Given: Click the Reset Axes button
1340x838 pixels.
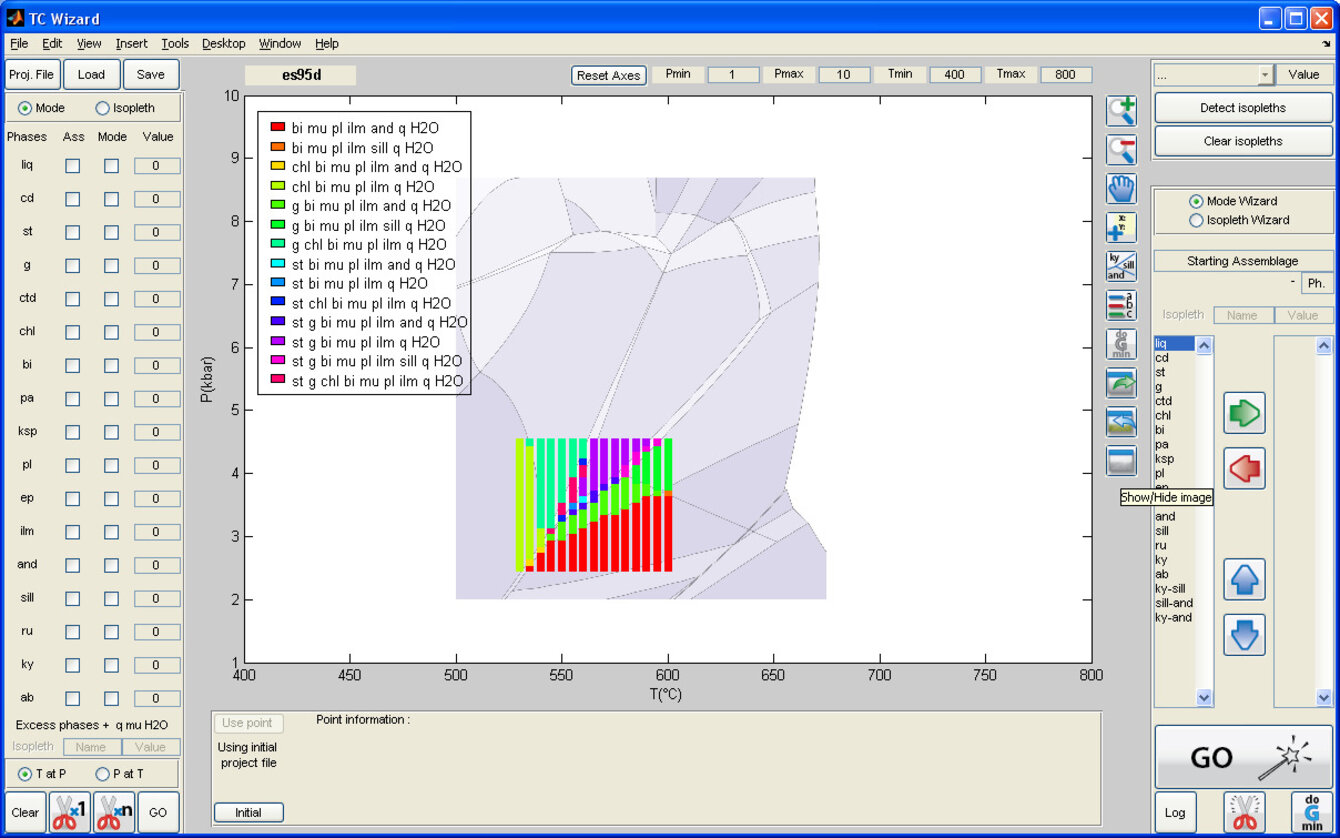Looking at the screenshot, I should click(x=608, y=75).
